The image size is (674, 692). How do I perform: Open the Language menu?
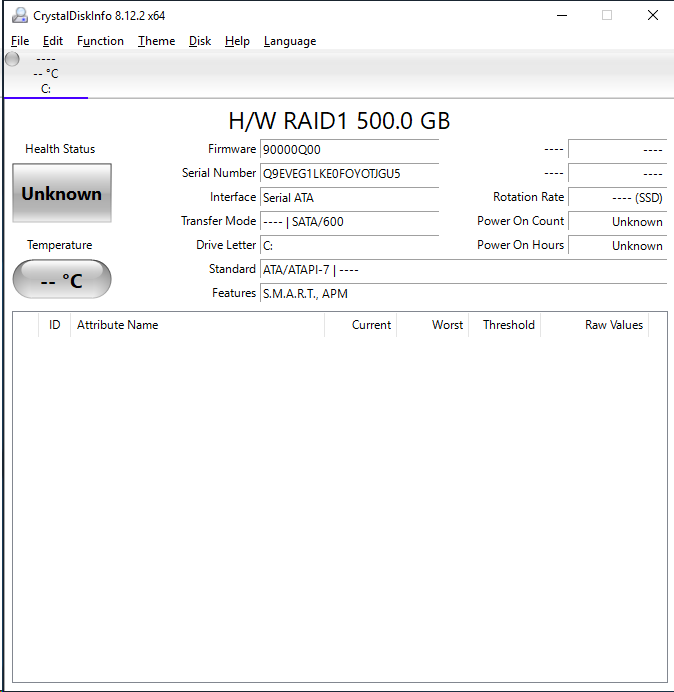click(290, 41)
